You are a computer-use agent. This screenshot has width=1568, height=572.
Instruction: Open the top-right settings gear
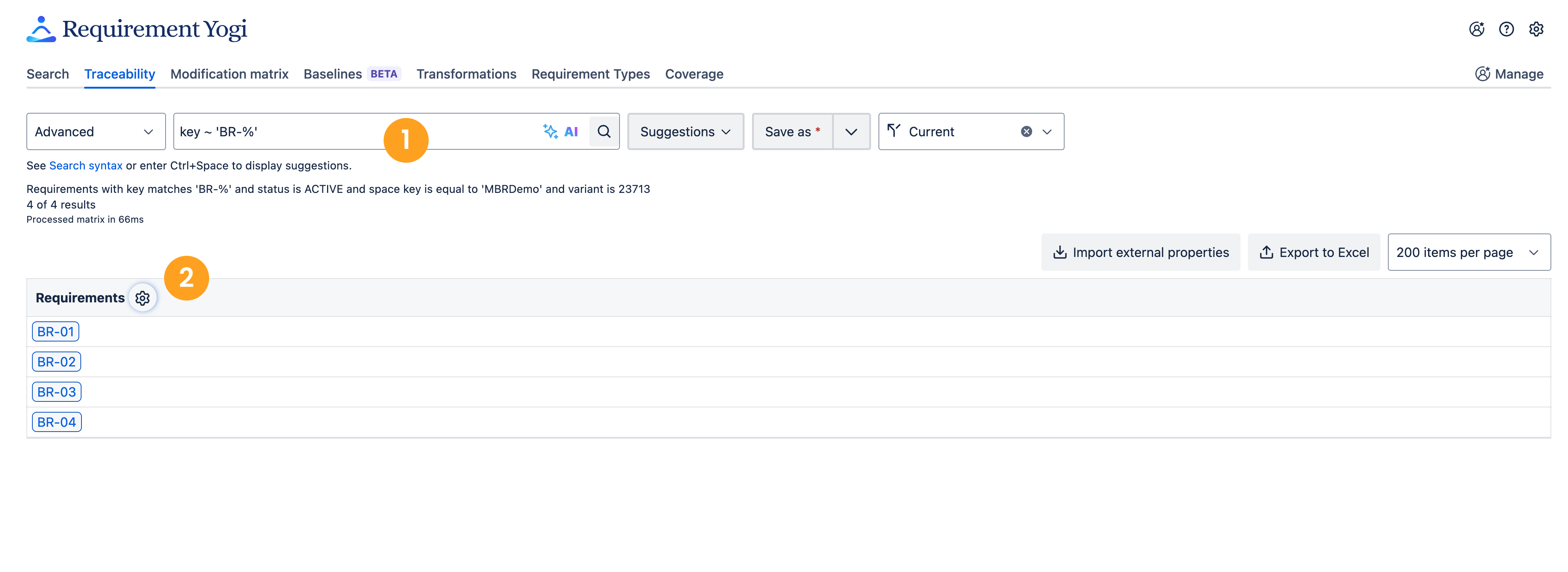coord(1536,29)
